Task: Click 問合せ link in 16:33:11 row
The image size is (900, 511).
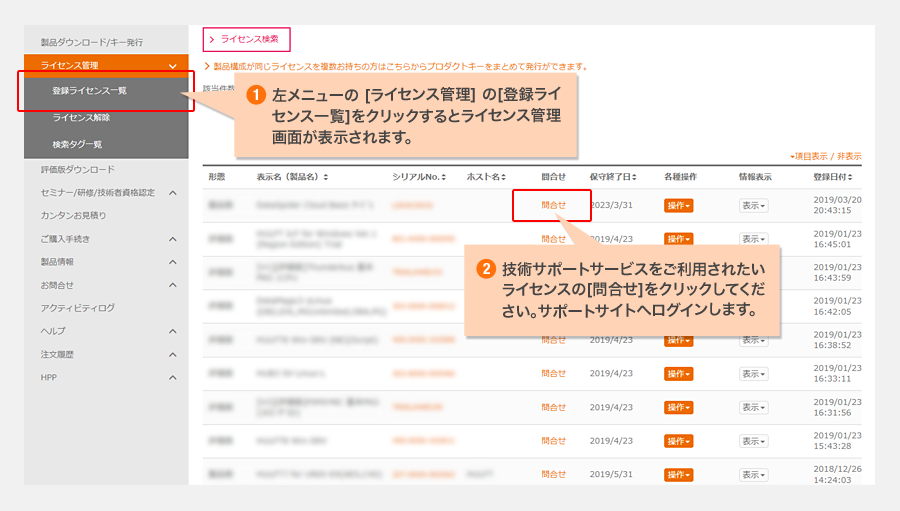Action: tap(553, 373)
